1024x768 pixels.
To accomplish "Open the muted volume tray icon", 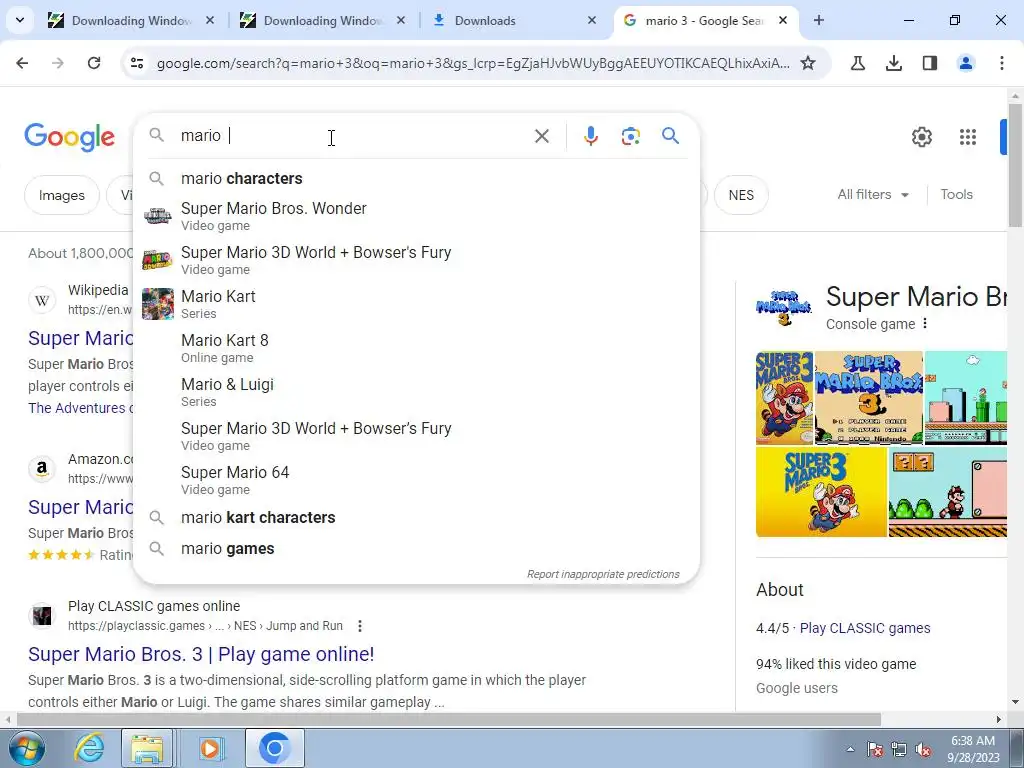I will [923, 750].
